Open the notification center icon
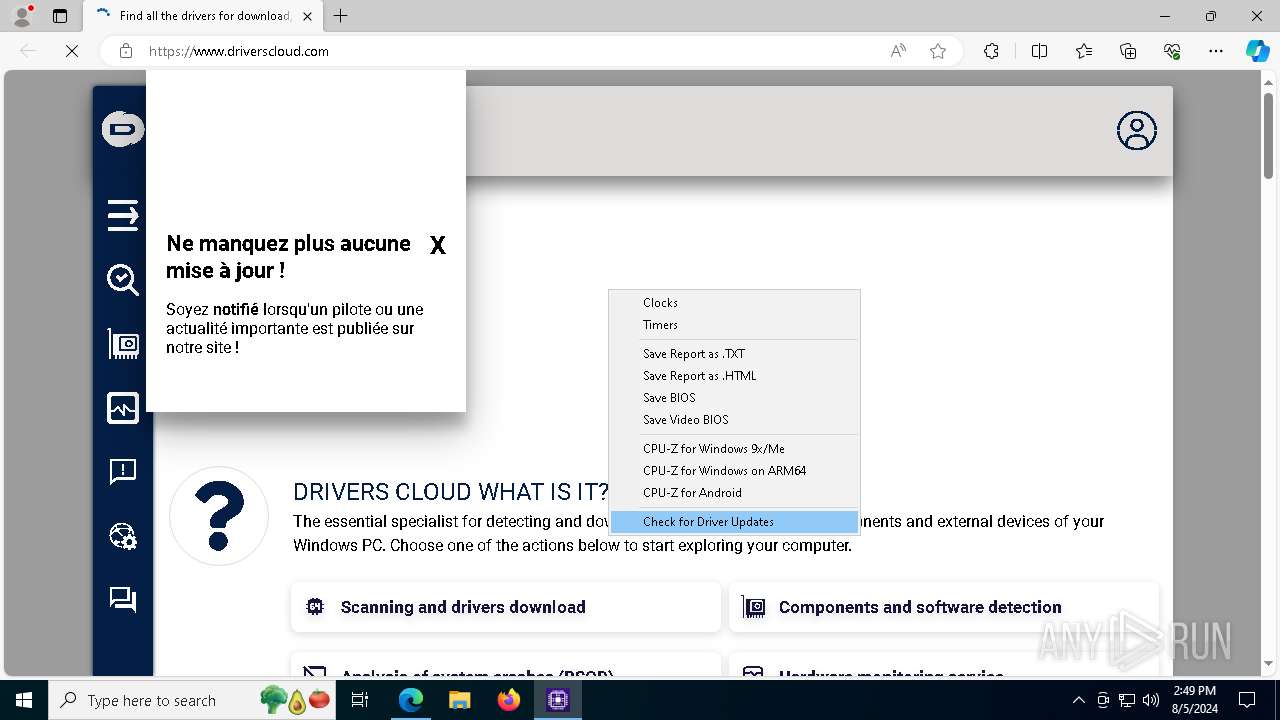Viewport: 1280px width, 720px height. click(1247, 700)
